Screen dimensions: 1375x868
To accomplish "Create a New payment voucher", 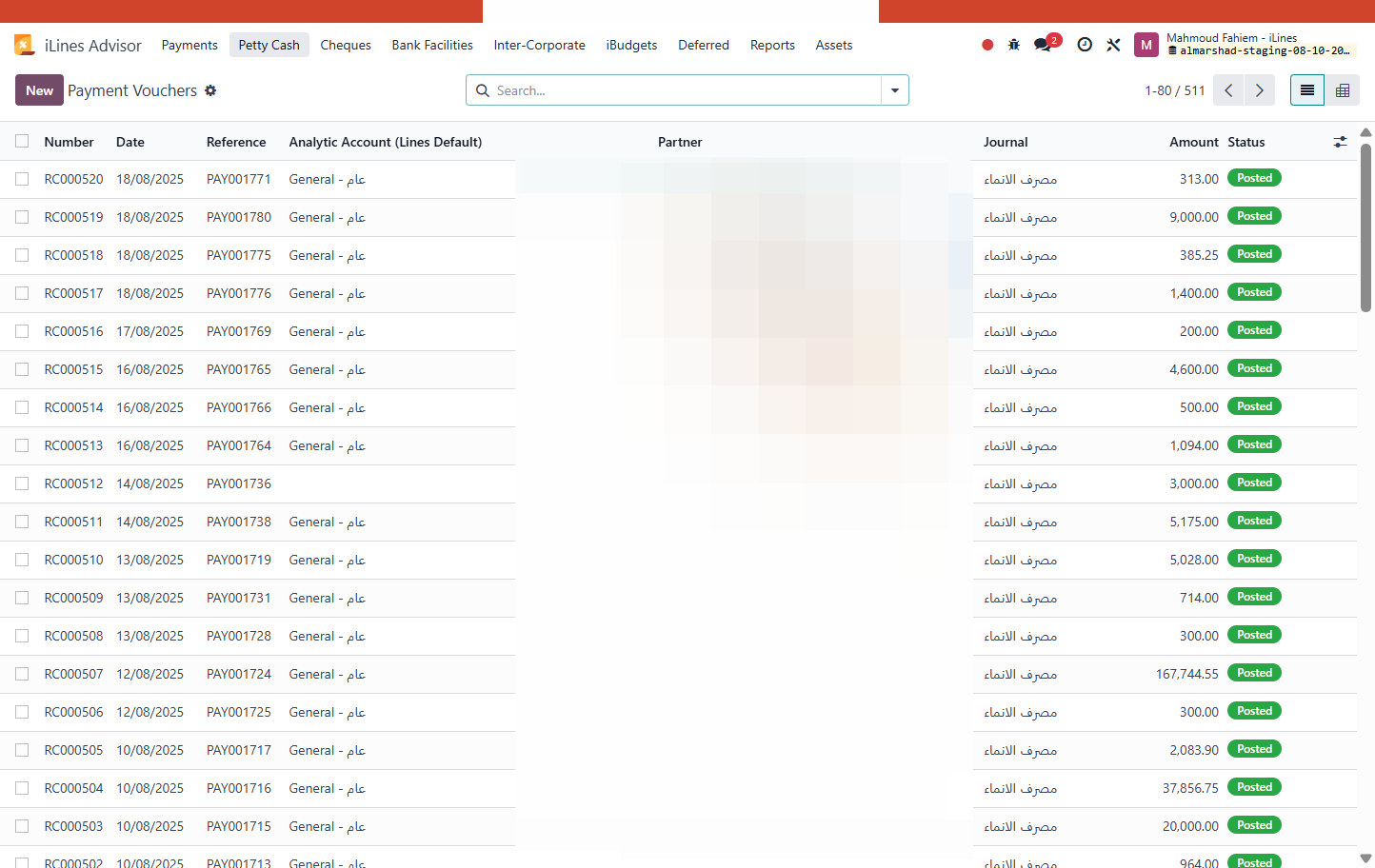I will coord(39,90).
